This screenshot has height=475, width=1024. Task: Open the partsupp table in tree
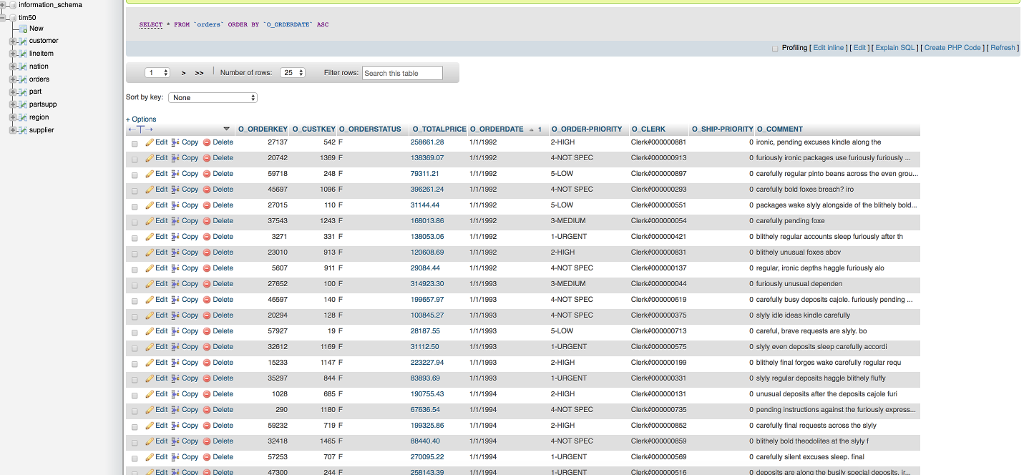coord(43,105)
